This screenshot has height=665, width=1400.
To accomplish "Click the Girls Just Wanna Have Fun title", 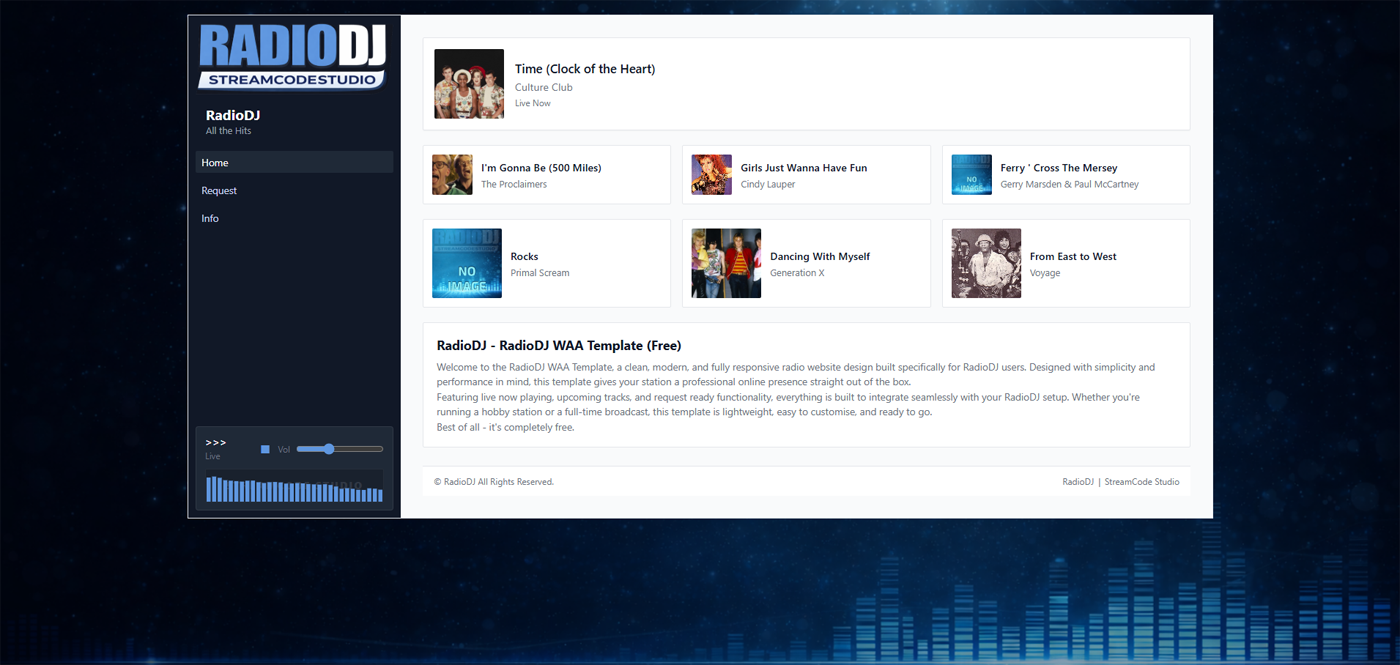I will click(x=803, y=168).
